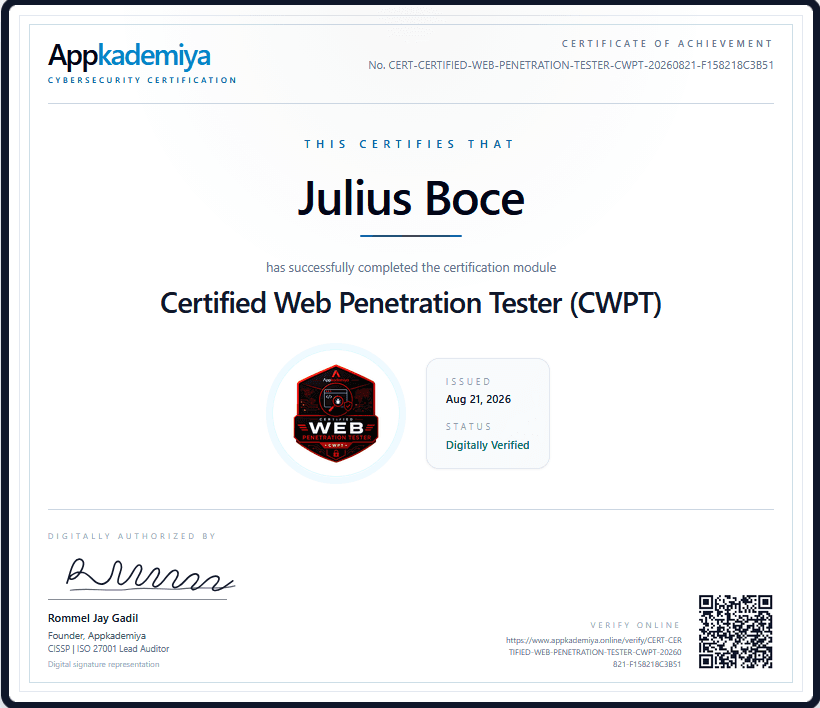Click the certificate number starting with "No. CERT-CERTIFIED"
This screenshot has width=820, height=708.
click(x=571, y=65)
